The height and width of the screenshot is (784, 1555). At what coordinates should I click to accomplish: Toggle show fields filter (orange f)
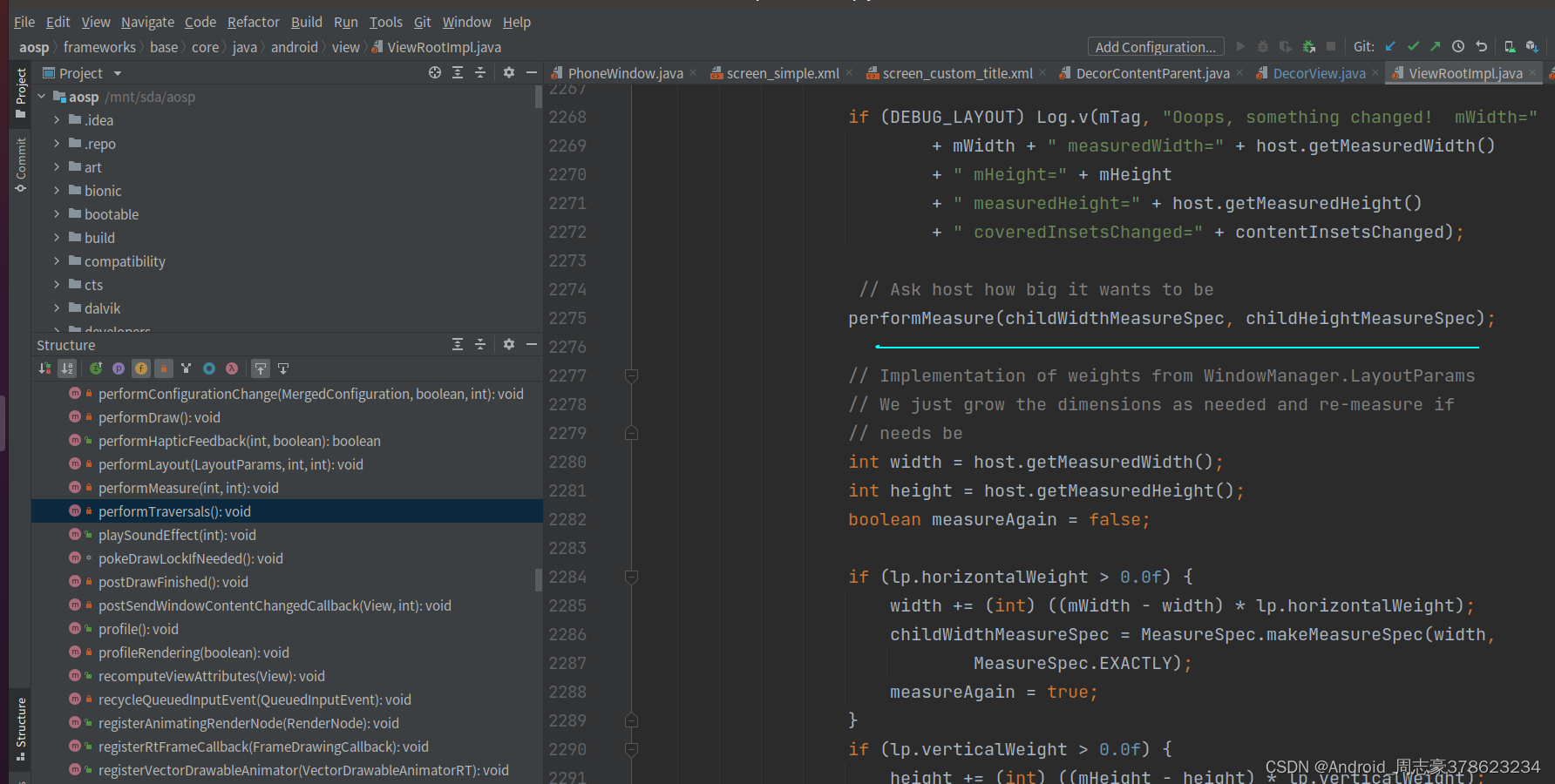point(141,368)
